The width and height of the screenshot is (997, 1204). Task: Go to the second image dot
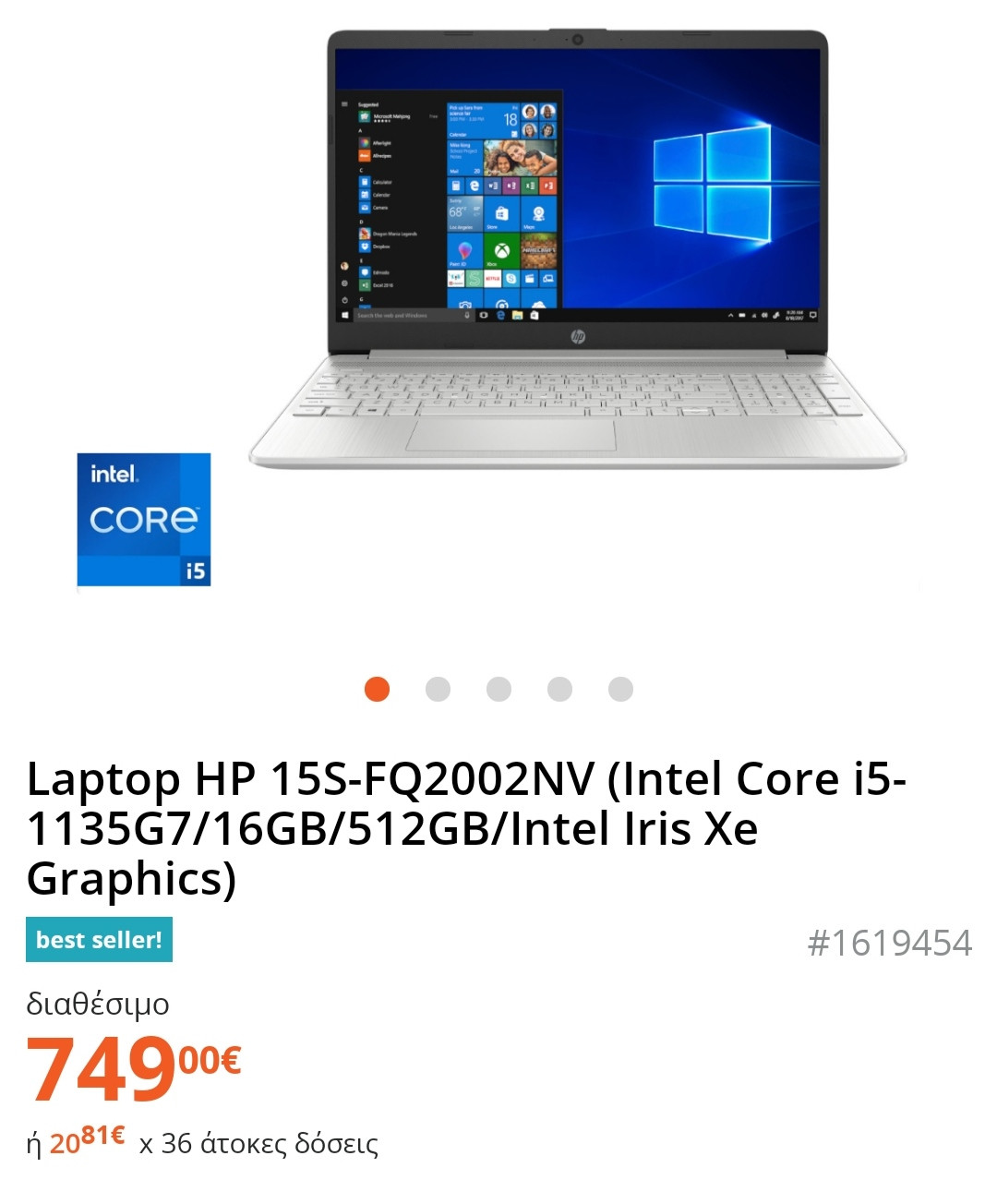(438, 689)
